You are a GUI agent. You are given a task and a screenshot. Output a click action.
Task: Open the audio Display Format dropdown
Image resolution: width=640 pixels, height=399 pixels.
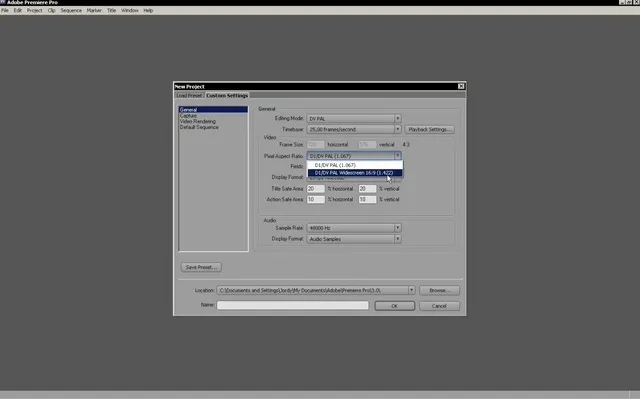pos(354,239)
